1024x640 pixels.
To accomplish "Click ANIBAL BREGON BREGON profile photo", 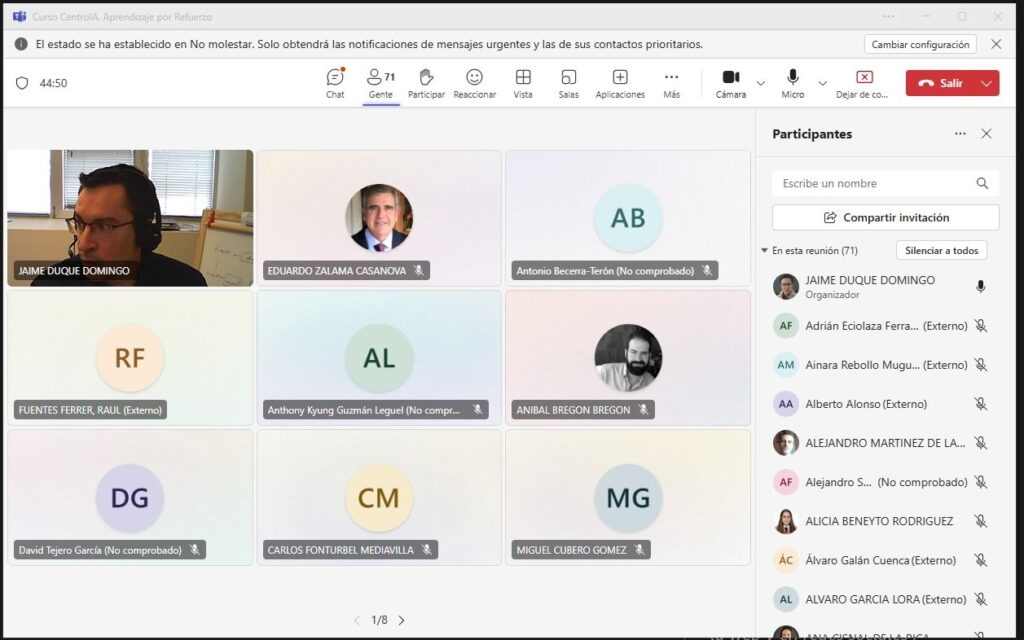I will (628, 358).
